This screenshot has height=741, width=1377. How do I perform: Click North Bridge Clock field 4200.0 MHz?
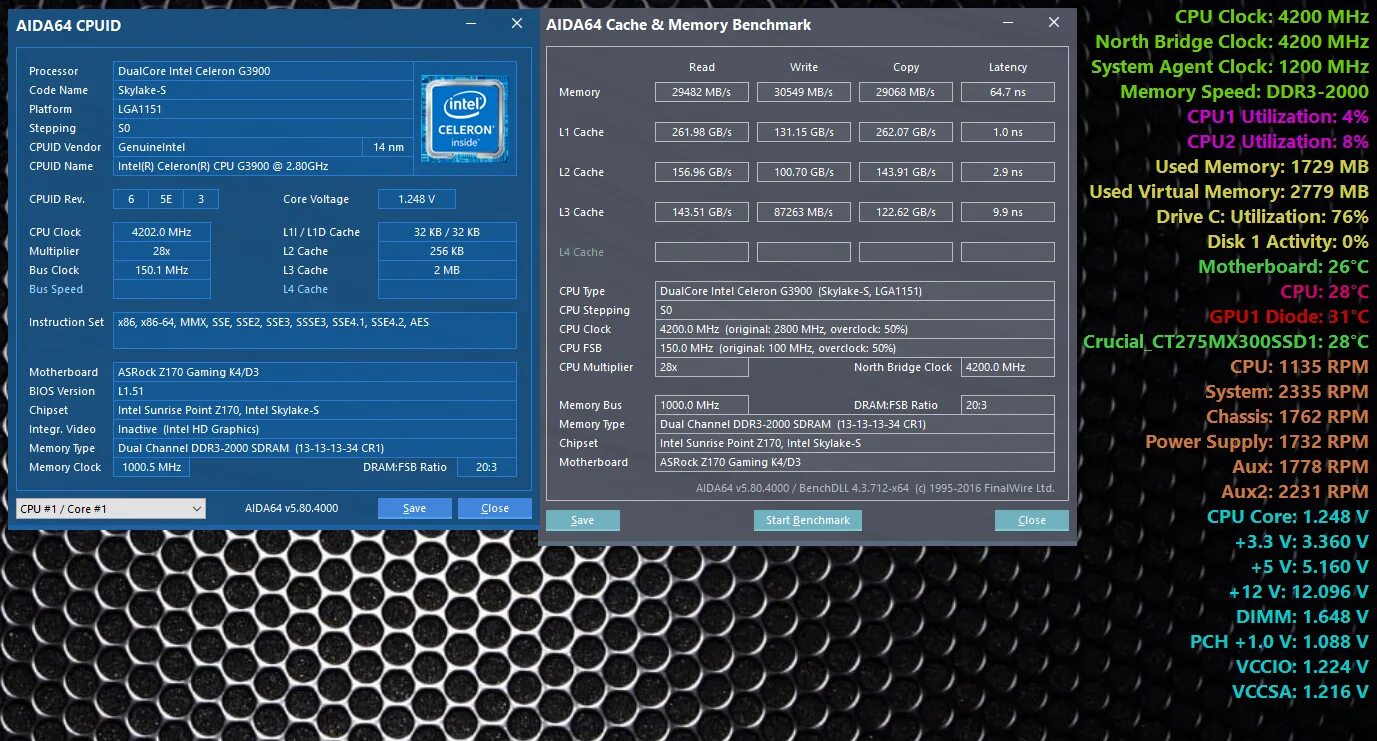click(1007, 367)
